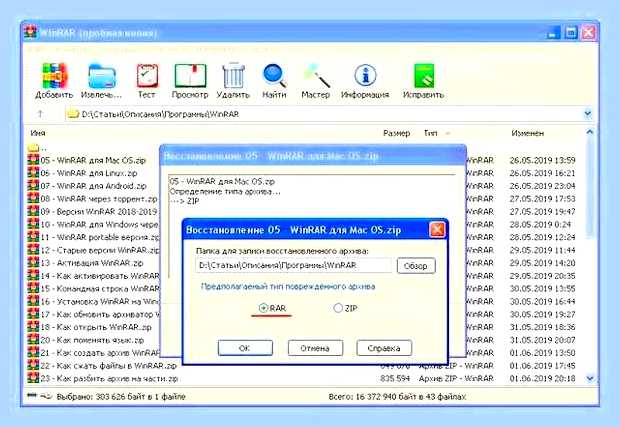Select file '07 - WinRAR для Android.zip'
The width and height of the screenshot is (620, 427).
click(93, 186)
